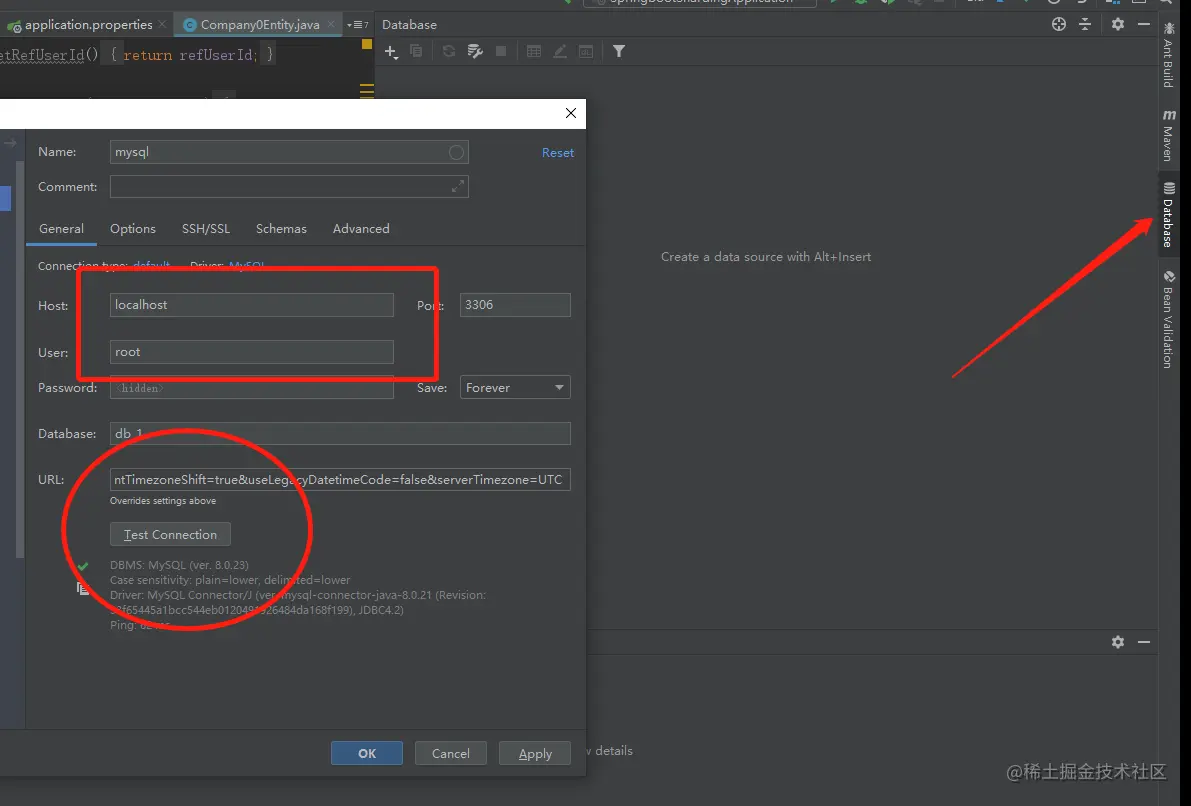Click the locate crosshair icon in Database panel

click(1059, 24)
